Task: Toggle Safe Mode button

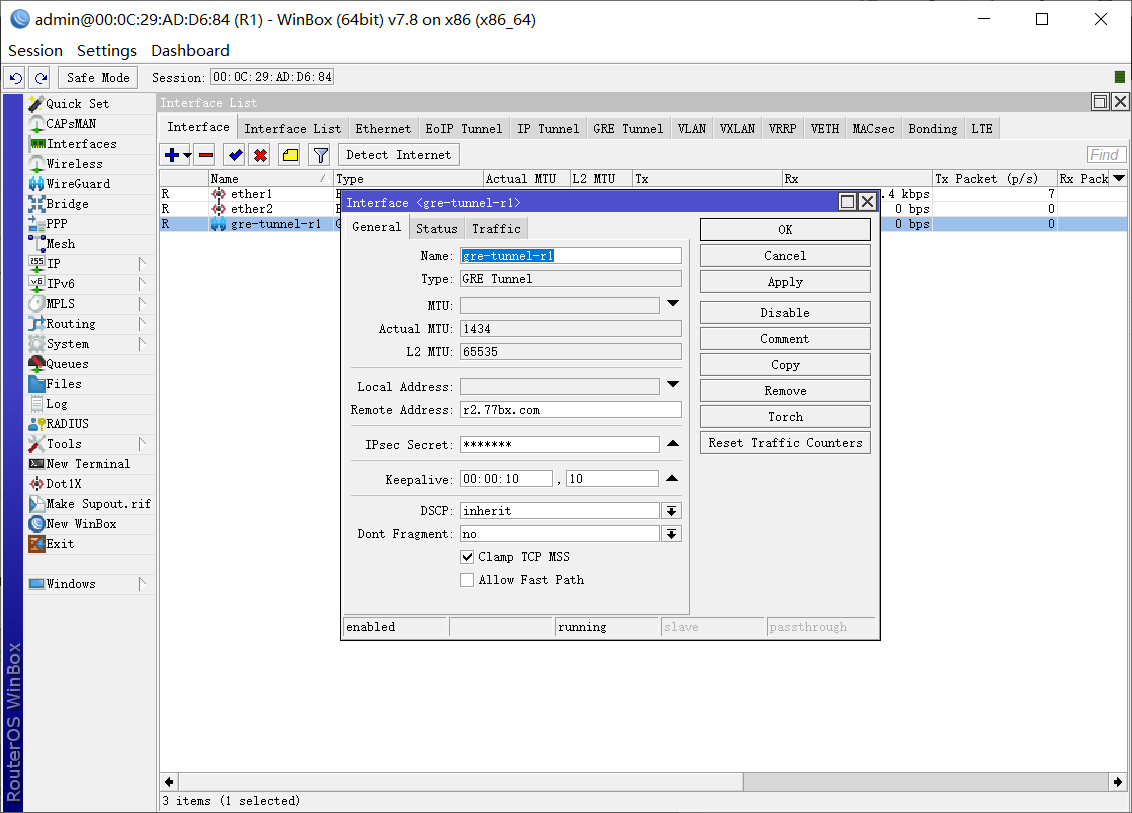Action: [98, 77]
